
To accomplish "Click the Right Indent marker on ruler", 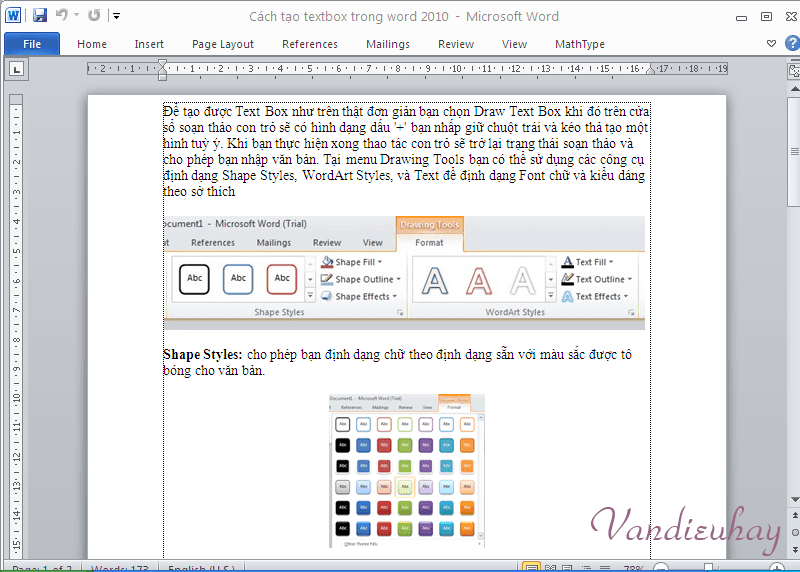I will 651,70.
